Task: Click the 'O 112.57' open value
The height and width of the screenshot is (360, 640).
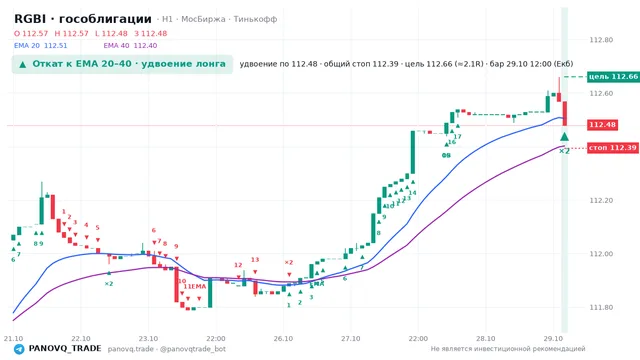Action: 31,33
